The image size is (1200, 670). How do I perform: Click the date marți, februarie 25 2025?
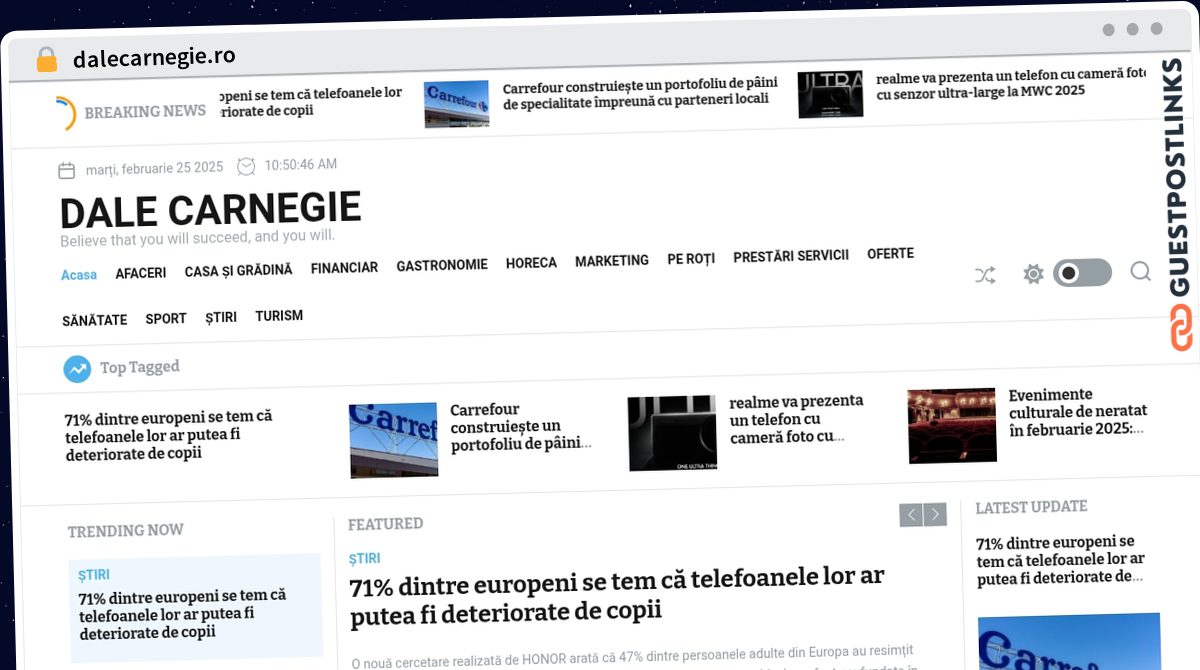coord(154,168)
